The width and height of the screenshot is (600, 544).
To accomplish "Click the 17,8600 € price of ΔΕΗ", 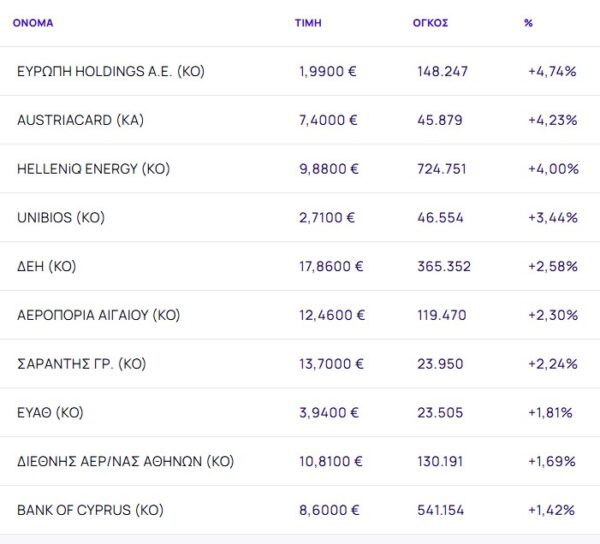I will click(331, 266).
